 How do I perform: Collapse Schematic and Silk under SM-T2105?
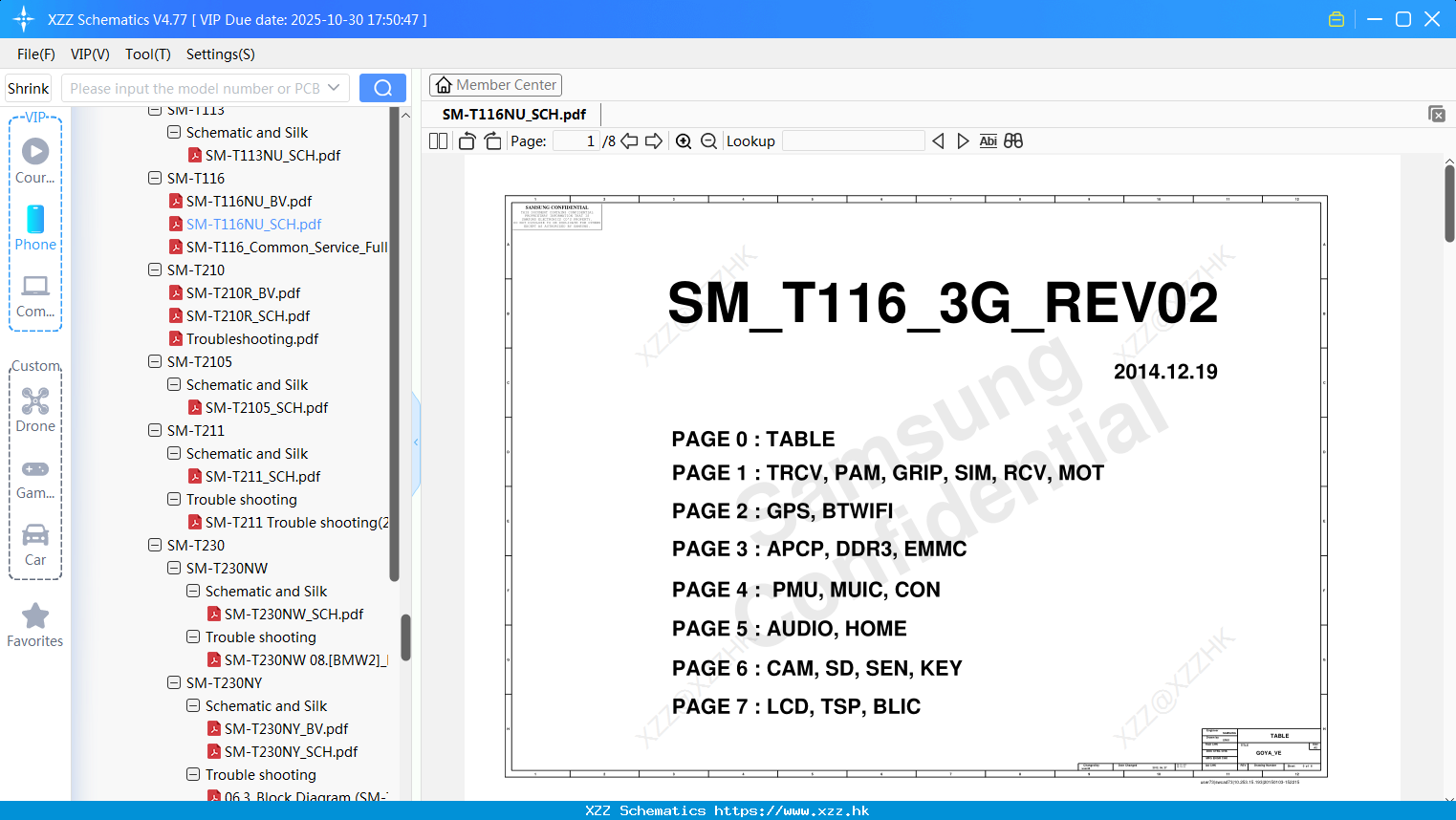(x=174, y=384)
